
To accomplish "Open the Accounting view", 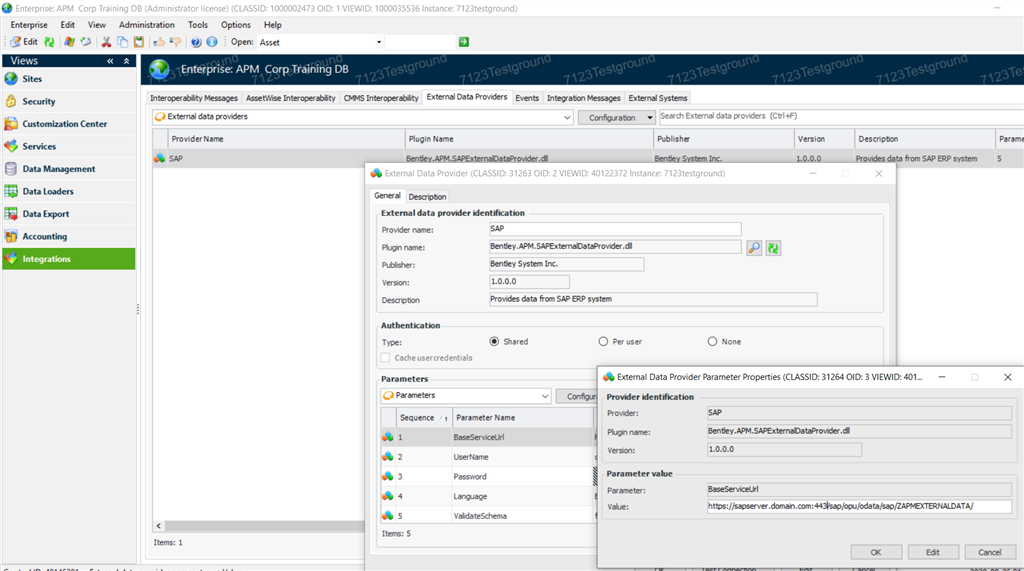I will click(x=69, y=237).
